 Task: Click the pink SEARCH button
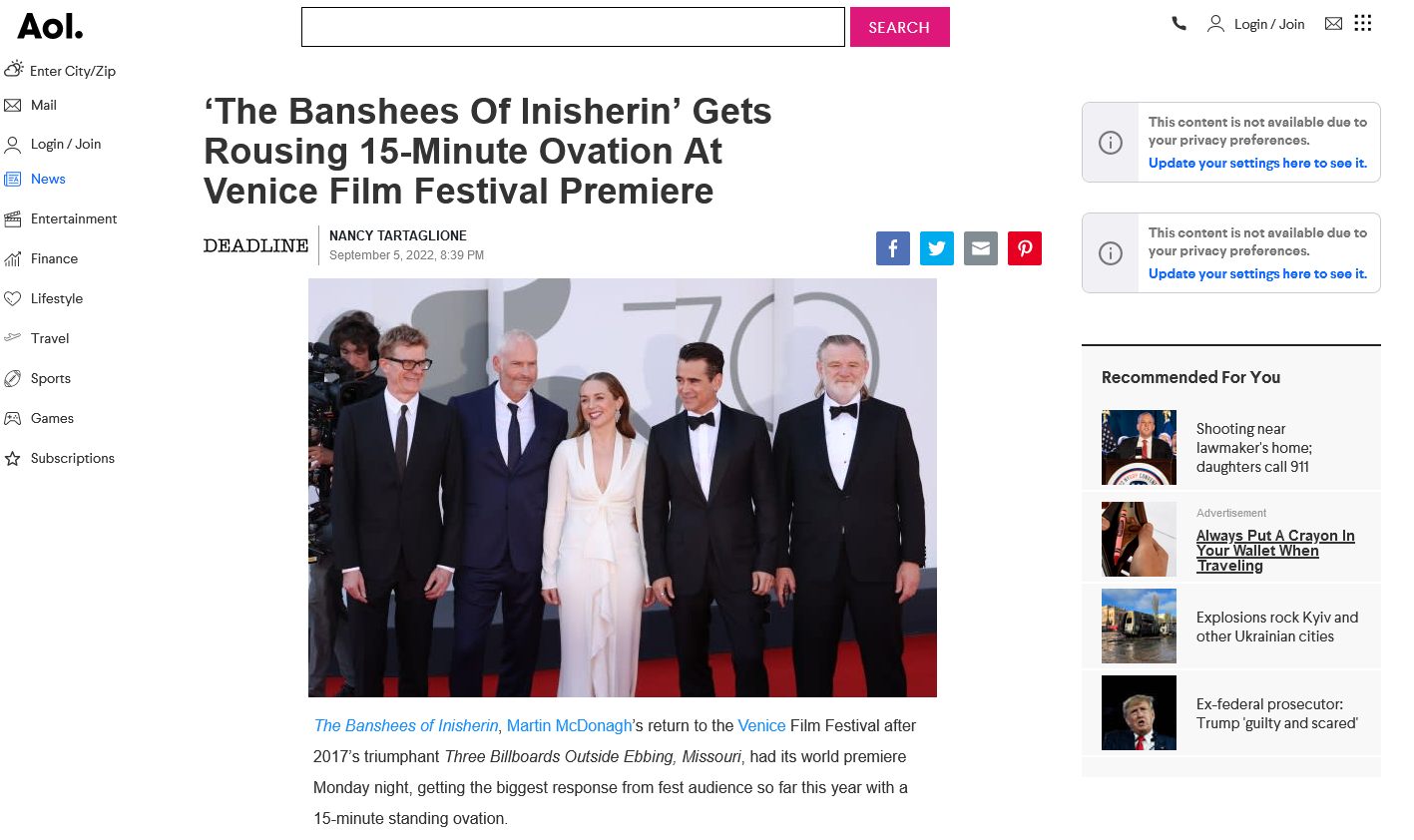pyautogui.click(x=899, y=27)
